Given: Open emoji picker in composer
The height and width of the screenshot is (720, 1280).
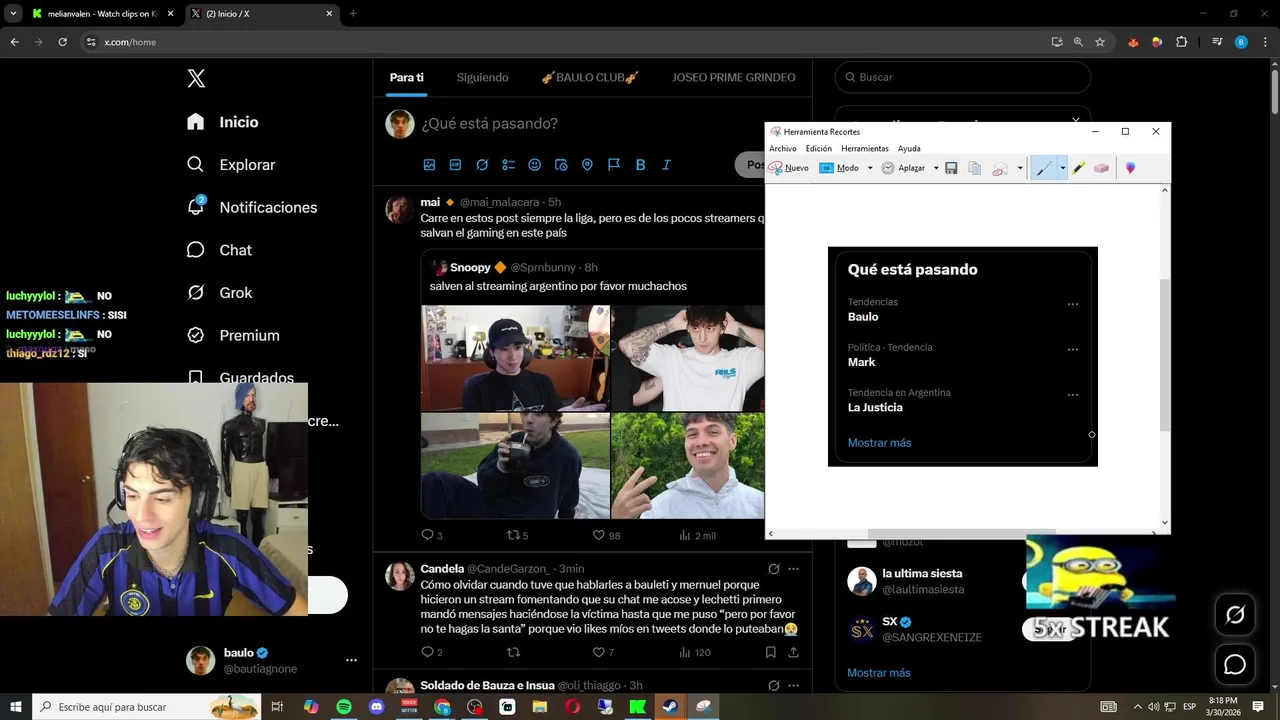Looking at the screenshot, I should (535, 165).
